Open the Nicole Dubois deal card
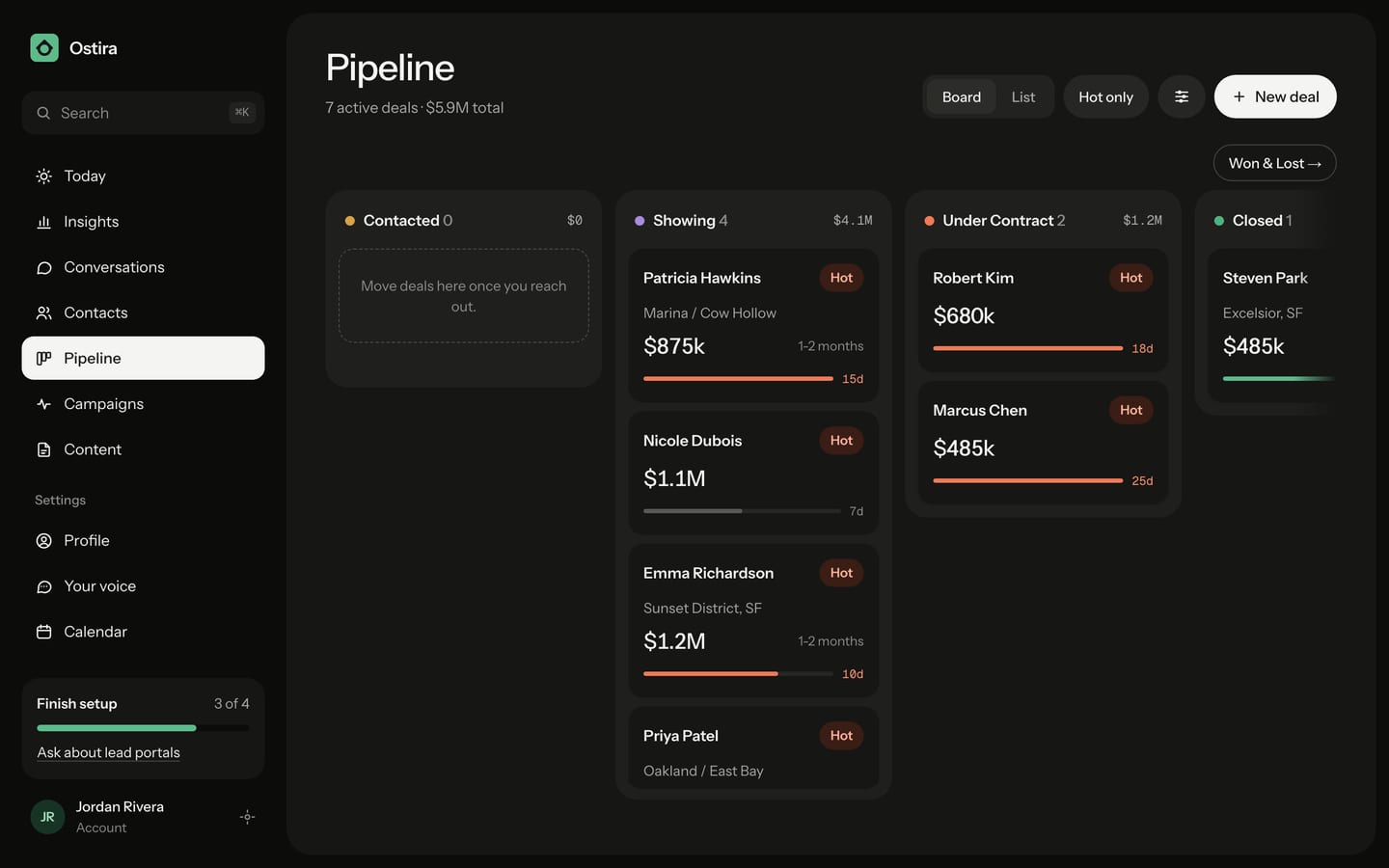1389x868 pixels. [x=753, y=473]
